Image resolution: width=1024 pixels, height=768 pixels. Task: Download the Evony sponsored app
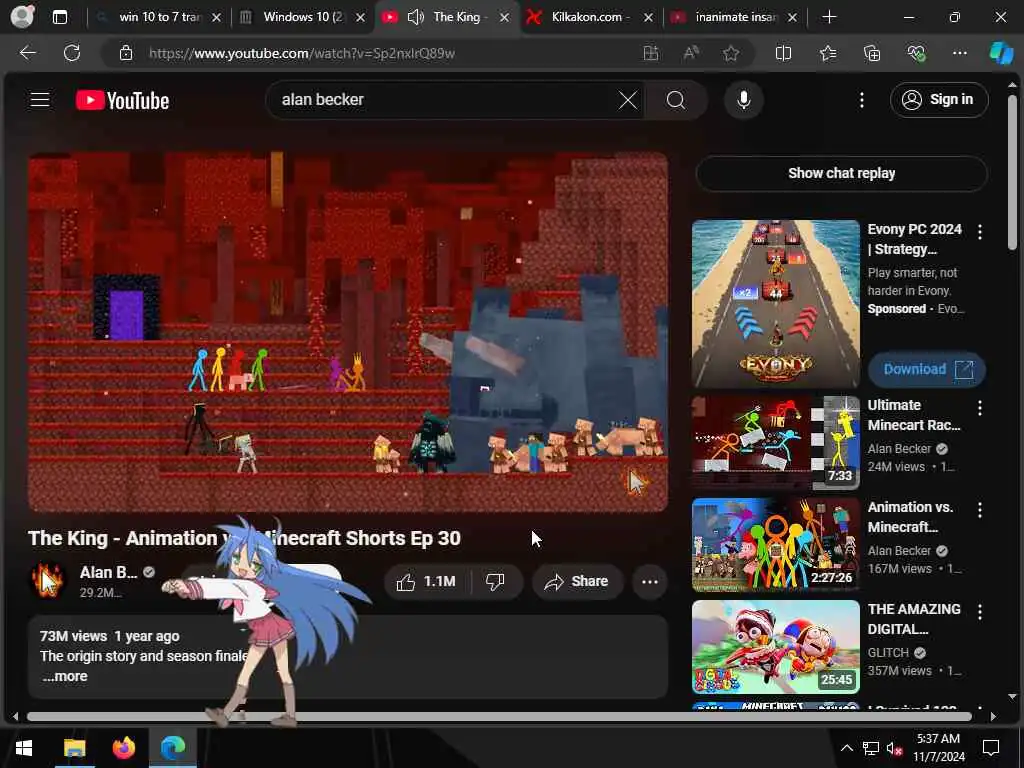(926, 370)
